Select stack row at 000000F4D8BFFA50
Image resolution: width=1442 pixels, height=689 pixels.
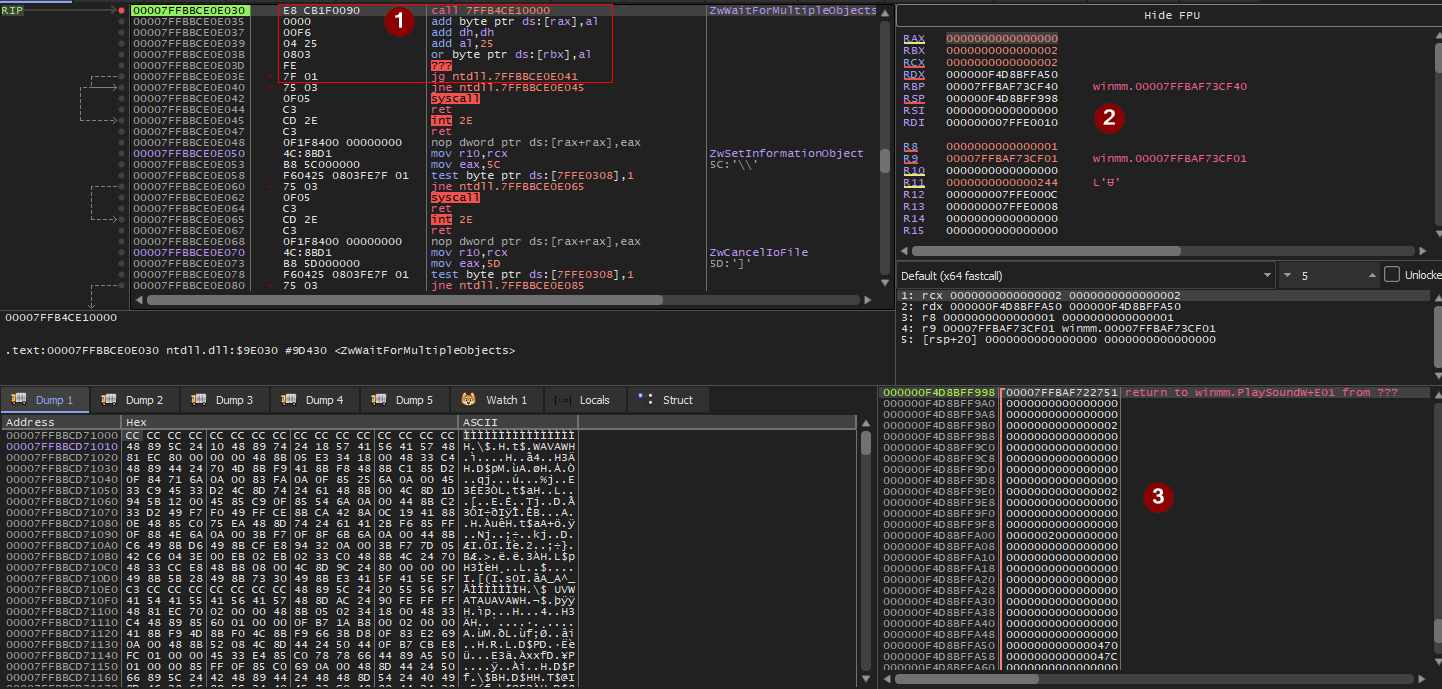coord(1000,645)
